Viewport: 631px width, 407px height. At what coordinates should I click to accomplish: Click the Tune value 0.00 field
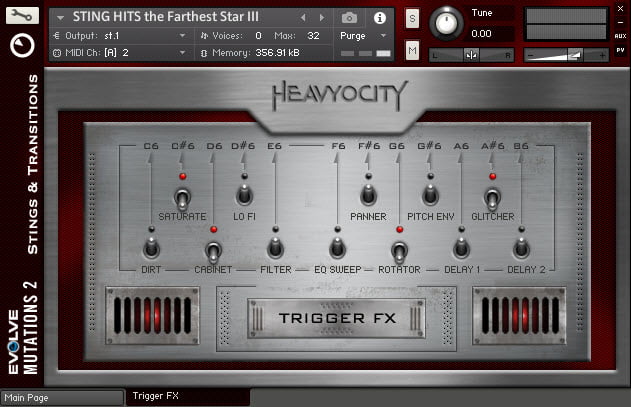click(491, 34)
